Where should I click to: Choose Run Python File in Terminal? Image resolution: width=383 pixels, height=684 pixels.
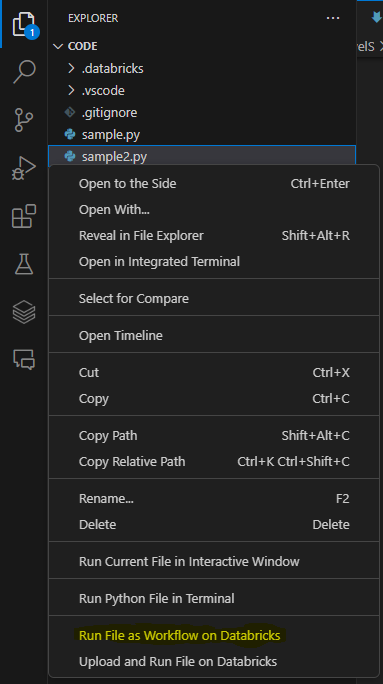[214, 598]
